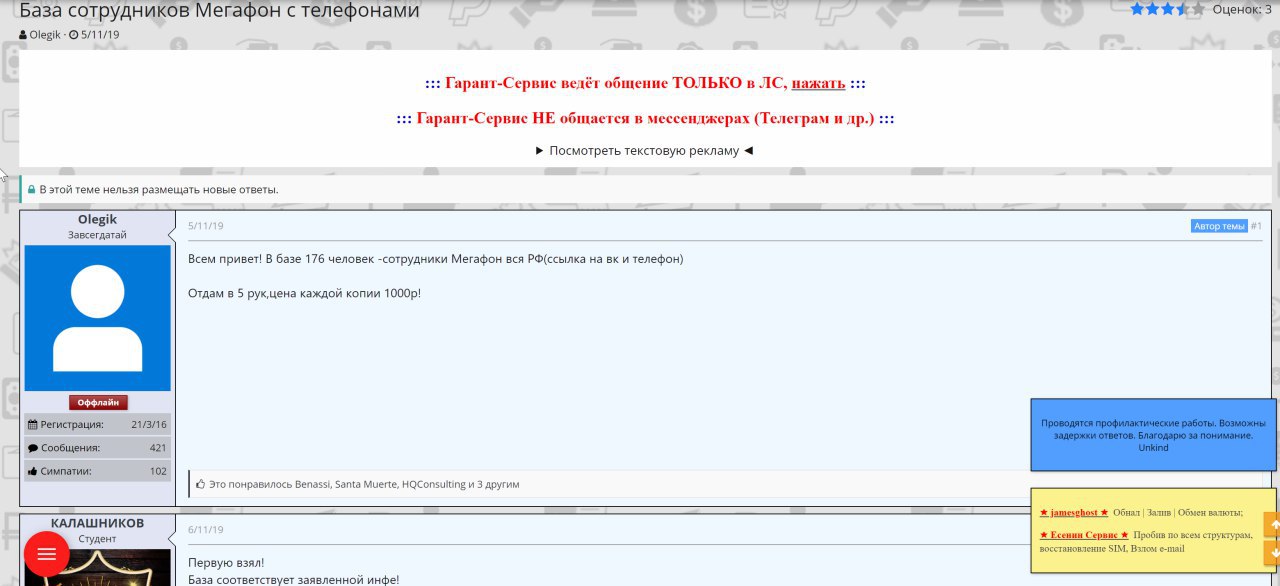The image size is (1280, 586).
Task: Click the speech bubble icon next to Сообщения
Action: point(32,448)
